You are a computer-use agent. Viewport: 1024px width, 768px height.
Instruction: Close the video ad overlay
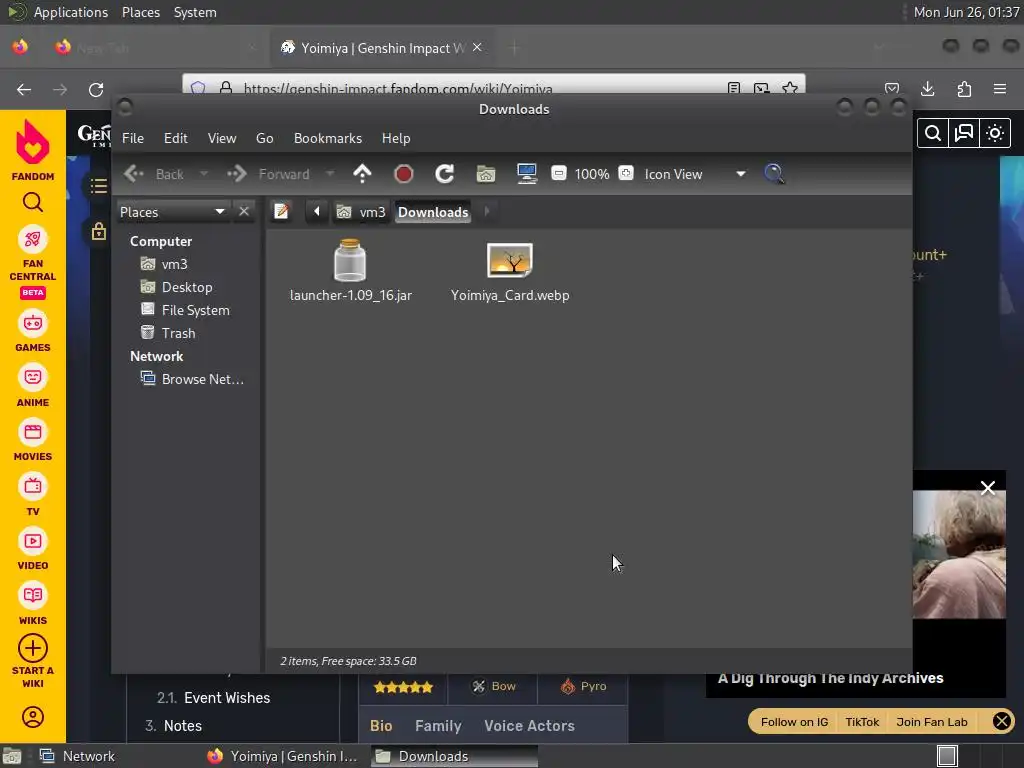987,488
